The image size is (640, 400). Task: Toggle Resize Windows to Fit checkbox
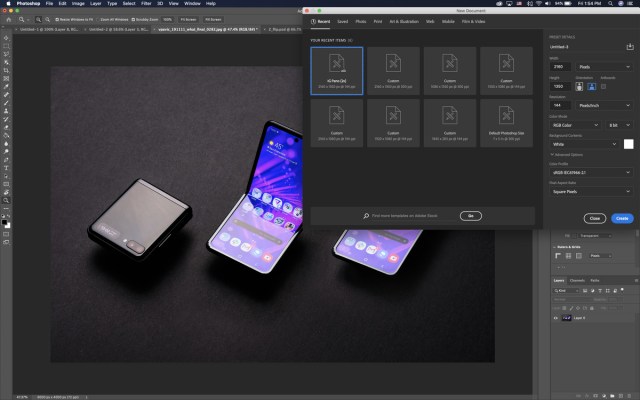(57, 20)
